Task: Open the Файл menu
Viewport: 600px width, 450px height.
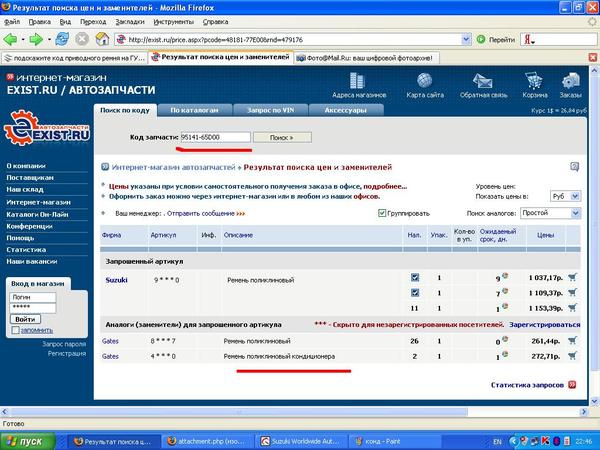Action: pyautogui.click(x=11, y=22)
